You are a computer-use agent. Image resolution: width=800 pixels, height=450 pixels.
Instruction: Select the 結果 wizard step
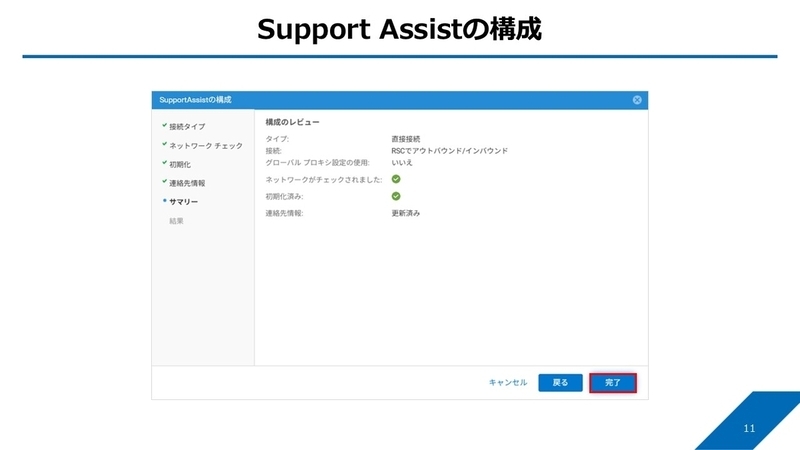coord(177,221)
